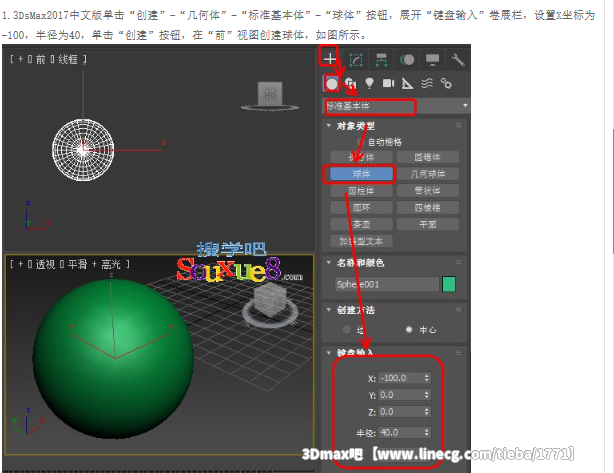The width and height of the screenshot is (614, 473).
Task: Select the Lights bulb icon
Action: pos(369,83)
